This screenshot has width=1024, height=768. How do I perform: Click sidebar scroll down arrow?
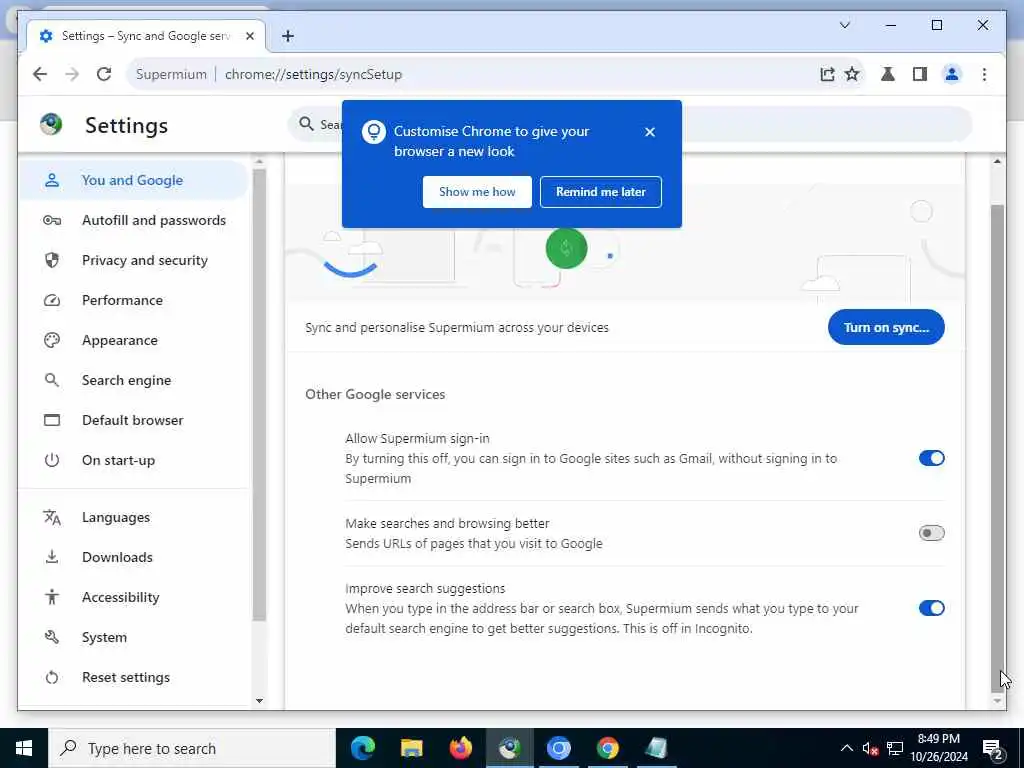pos(259,701)
